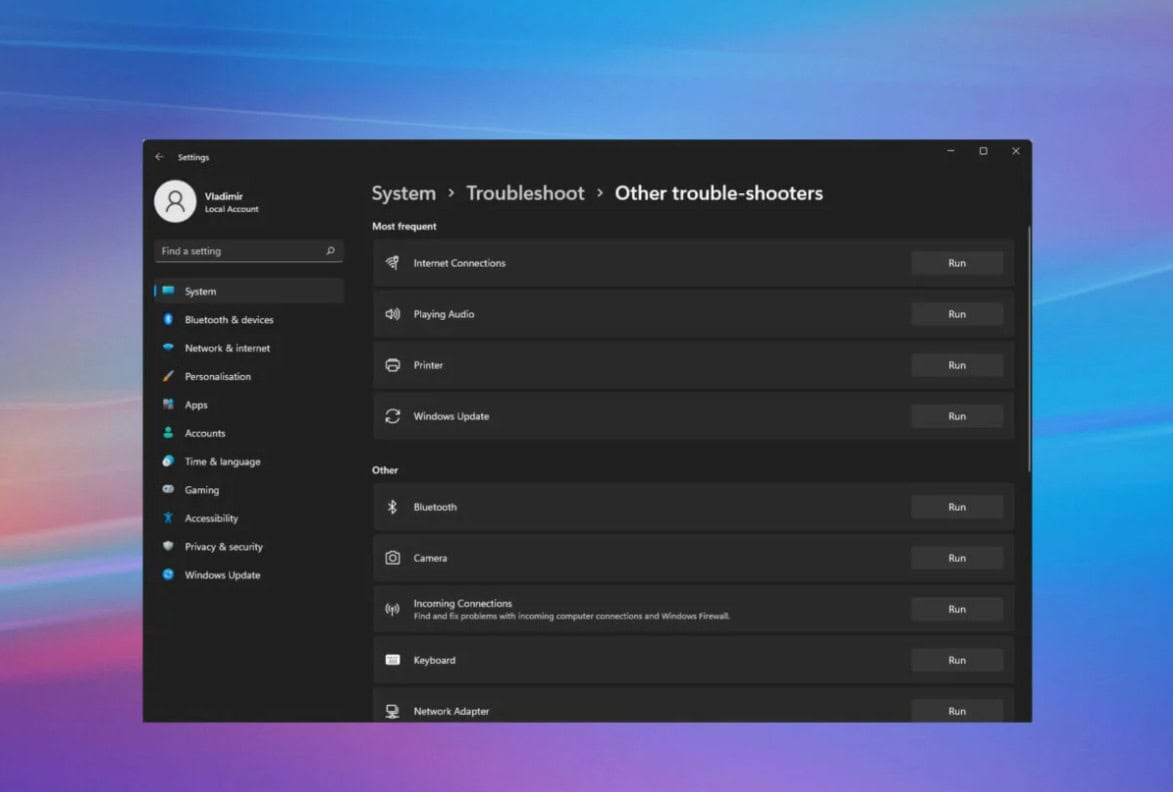
Task: Click the Bluetooth troubleshooter icon
Action: coord(393,507)
